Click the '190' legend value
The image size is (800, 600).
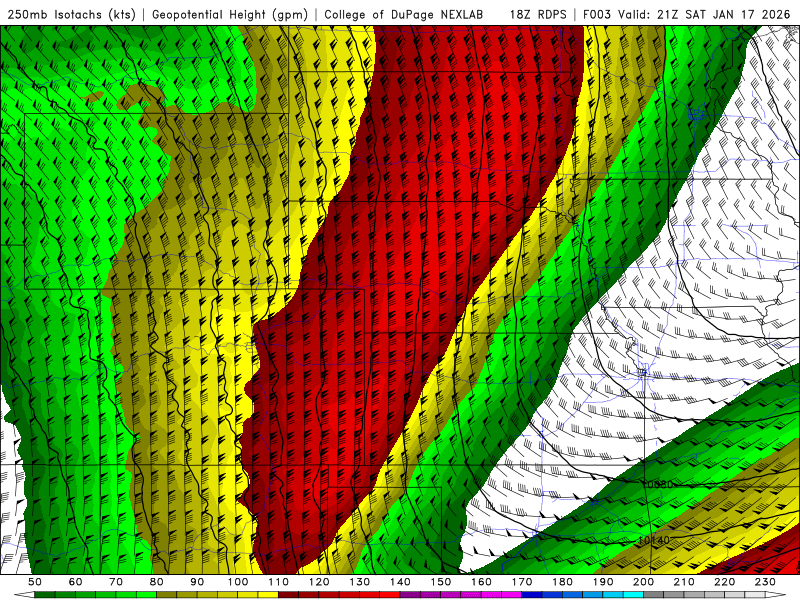click(x=603, y=582)
